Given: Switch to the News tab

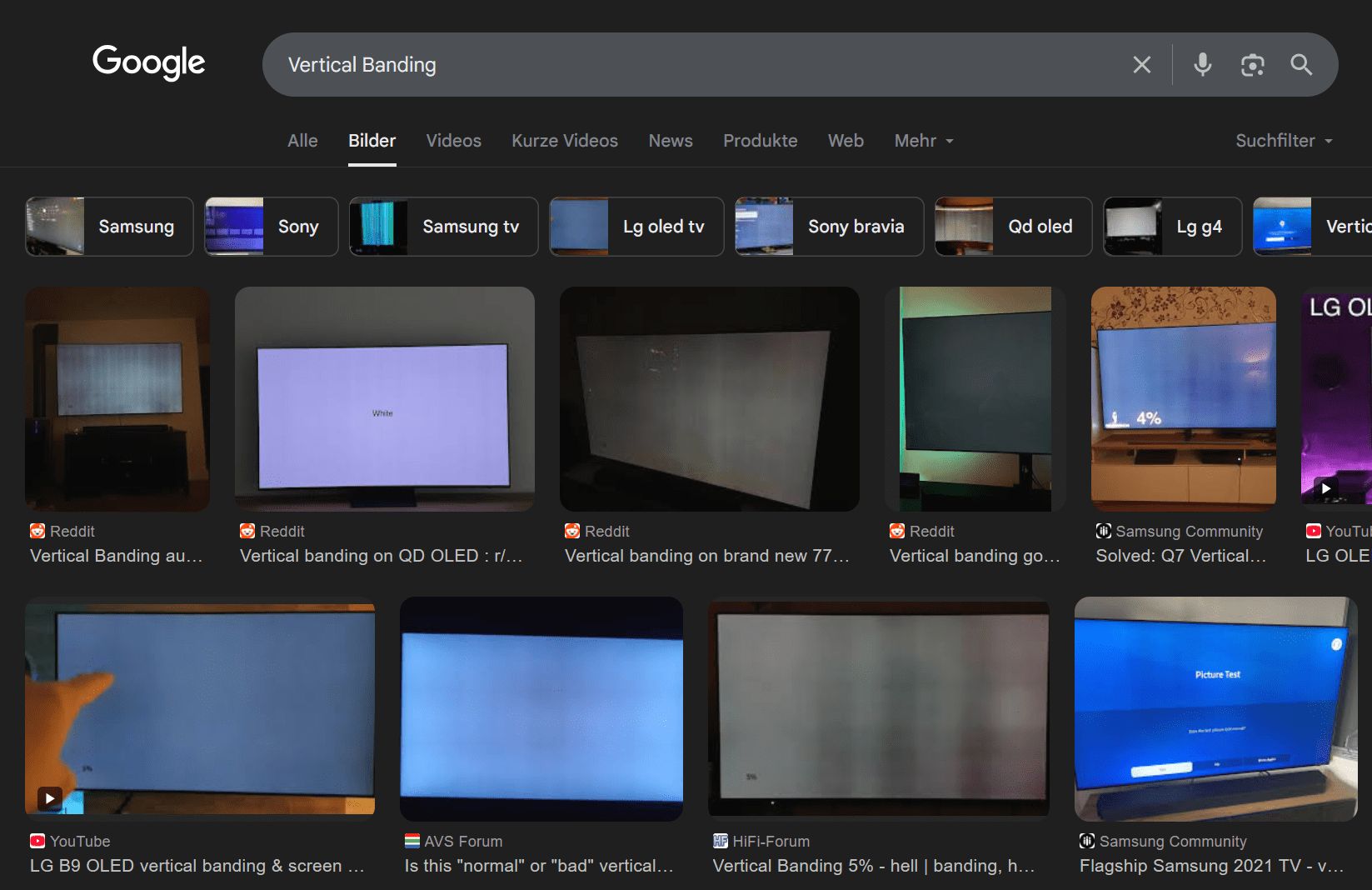Looking at the screenshot, I should click(671, 141).
